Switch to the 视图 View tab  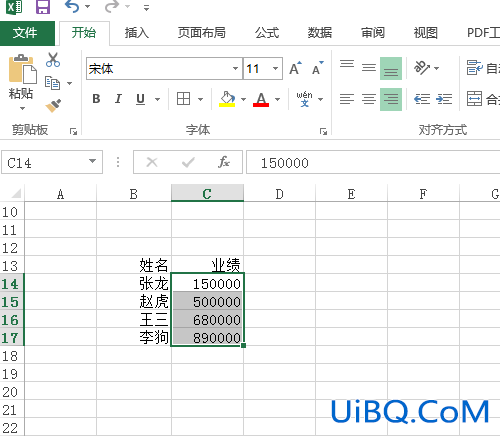point(426,33)
